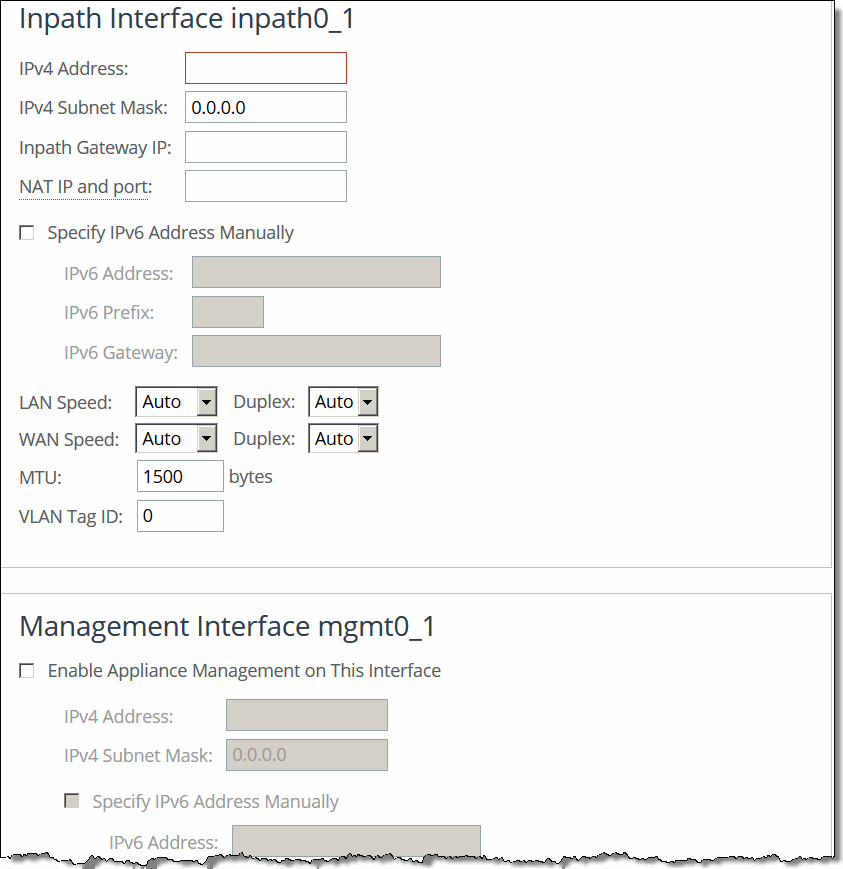Enable Appliance Management on mgmt0_1 interface
The height and width of the screenshot is (869, 843).
26,670
